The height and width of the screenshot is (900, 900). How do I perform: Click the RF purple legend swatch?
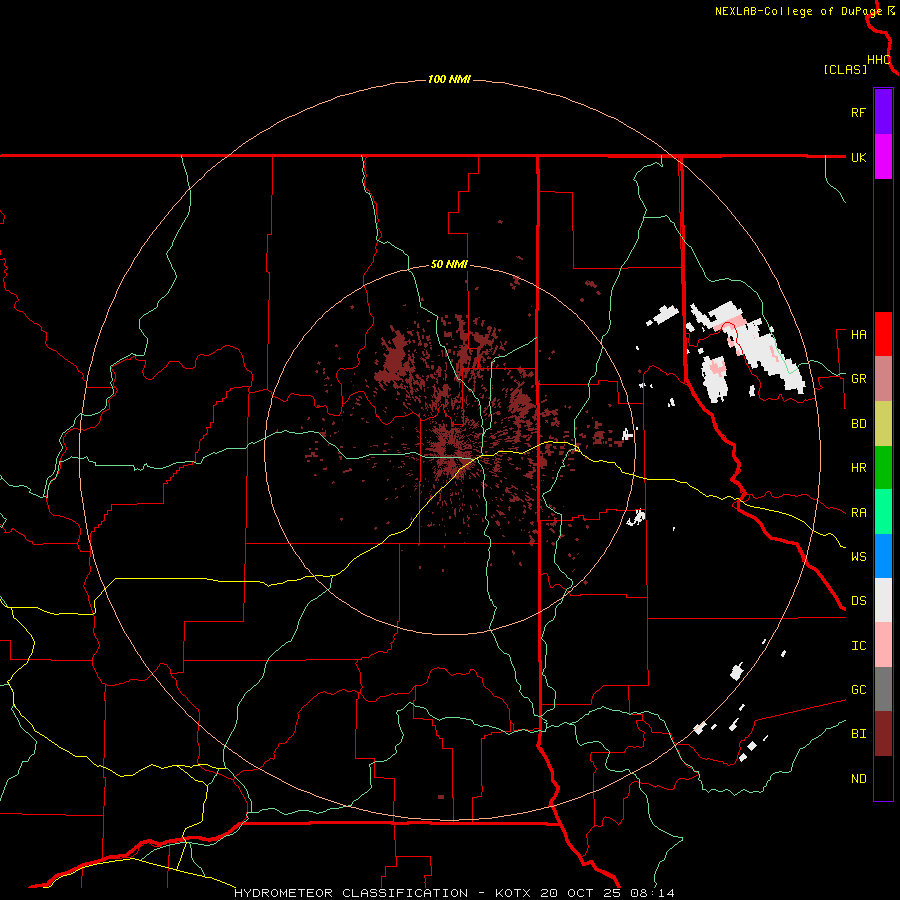click(883, 112)
